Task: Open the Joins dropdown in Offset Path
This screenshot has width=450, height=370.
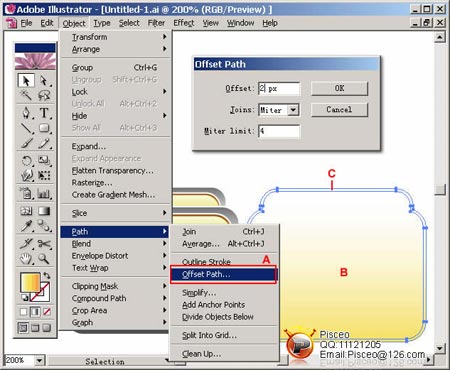Action: (293, 110)
